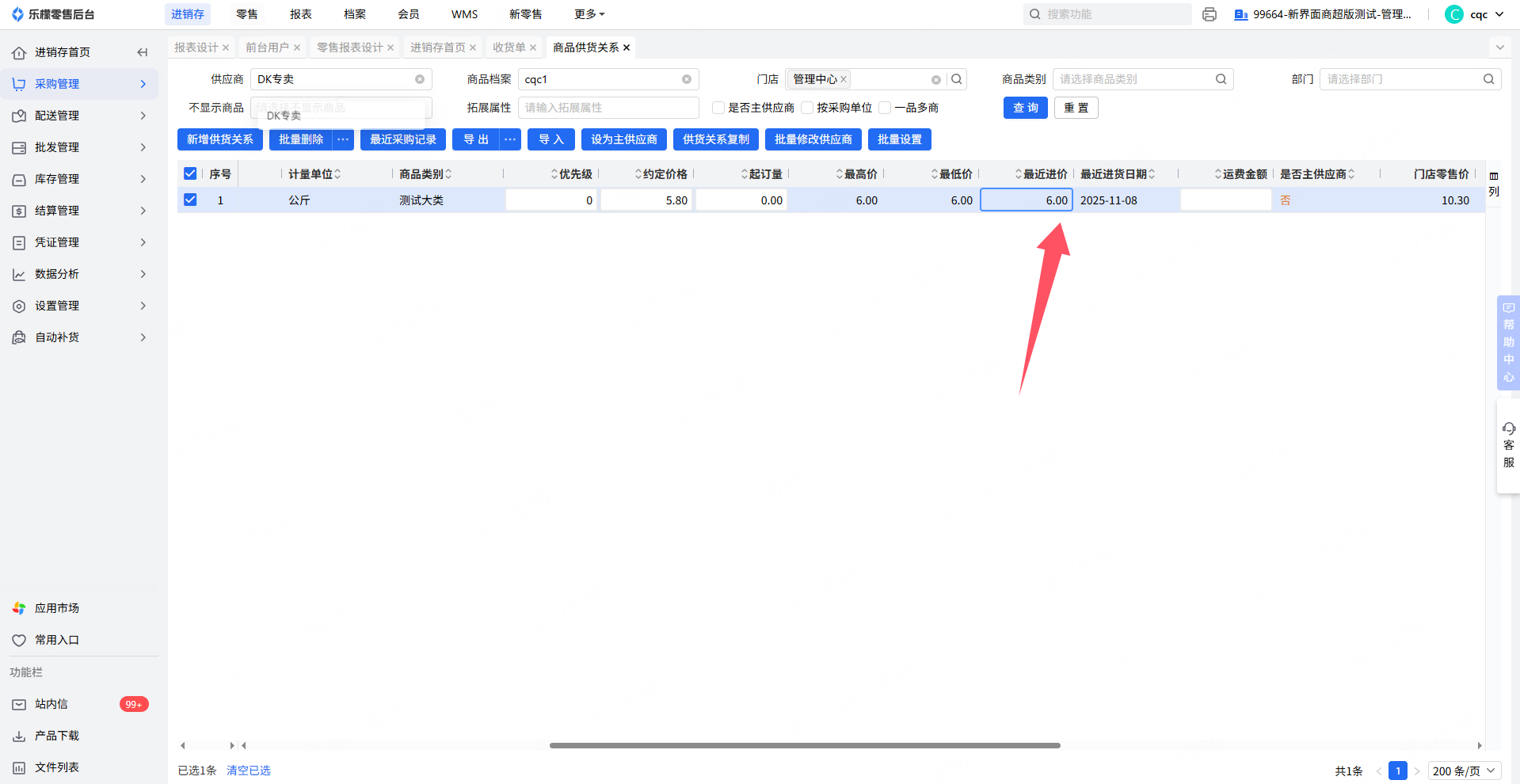This screenshot has height=784, width=1520.
Task: Open the tab list dropdown chevron
Action: tap(1499, 48)
